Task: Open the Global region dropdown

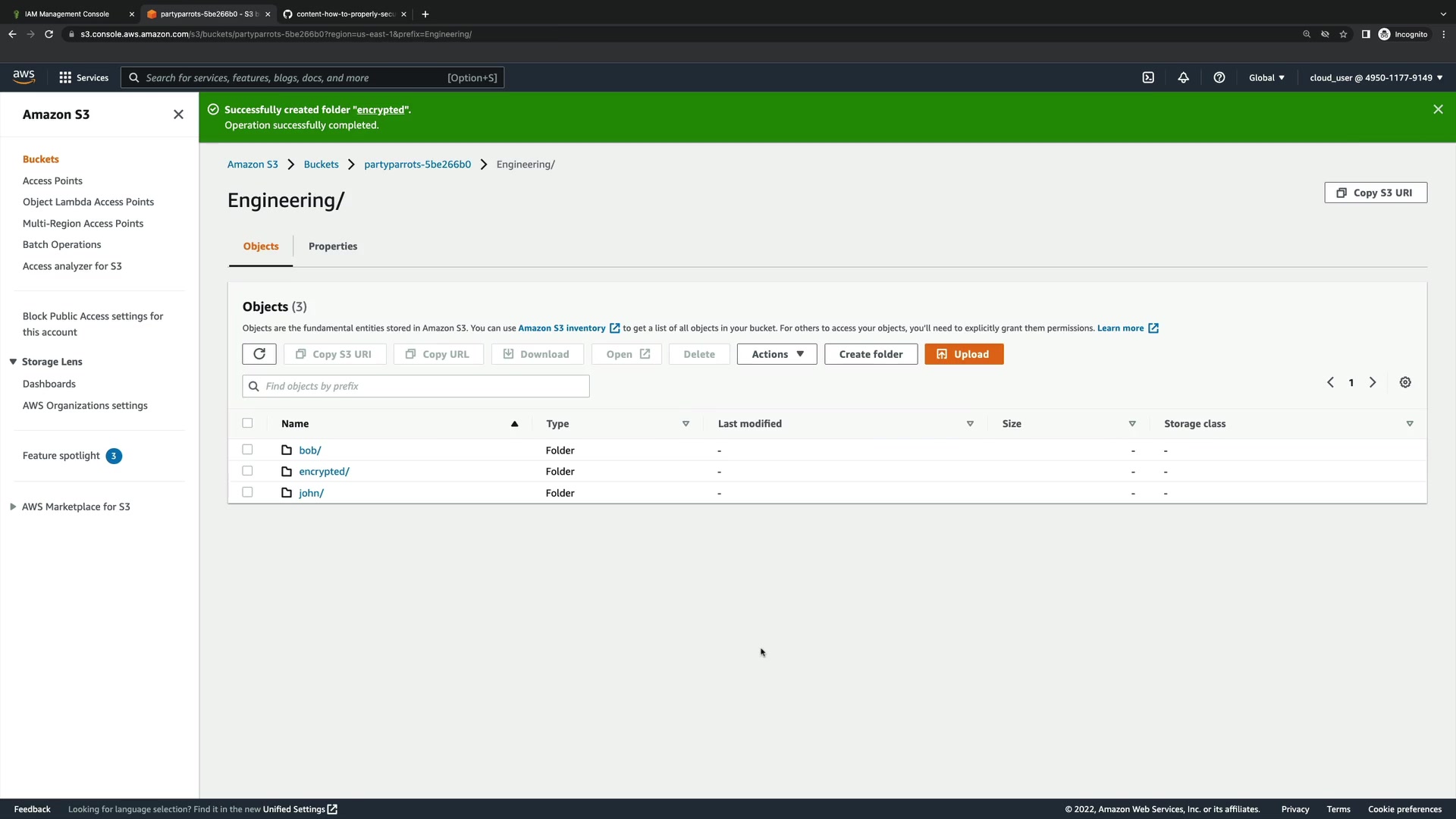Action: pyautogui.click(x=1266, y=77)
